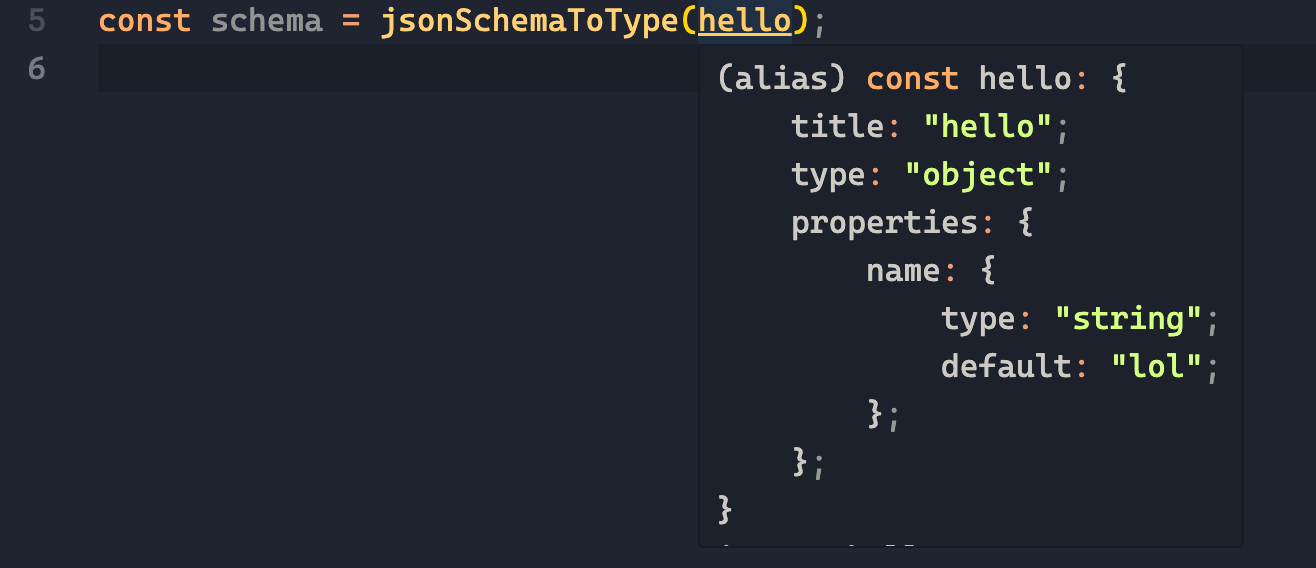This screenshot has width=1316, height=568.
Task: Click the properties key in the tooltip
Action: (885, 223)
